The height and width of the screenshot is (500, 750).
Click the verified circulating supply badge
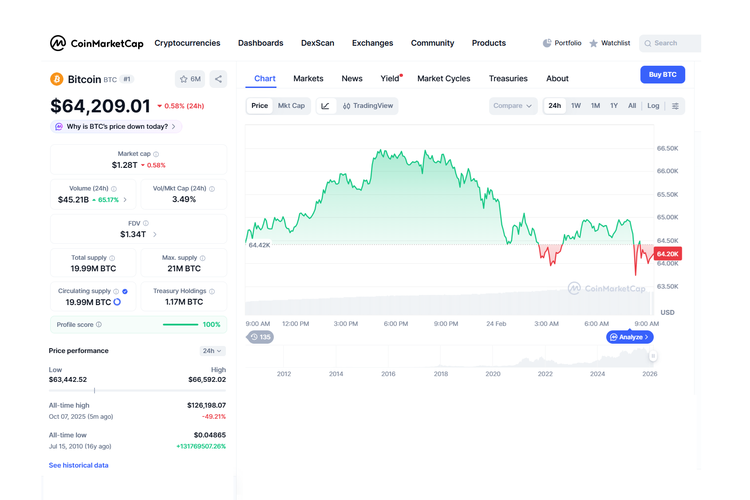click(125, 291)
